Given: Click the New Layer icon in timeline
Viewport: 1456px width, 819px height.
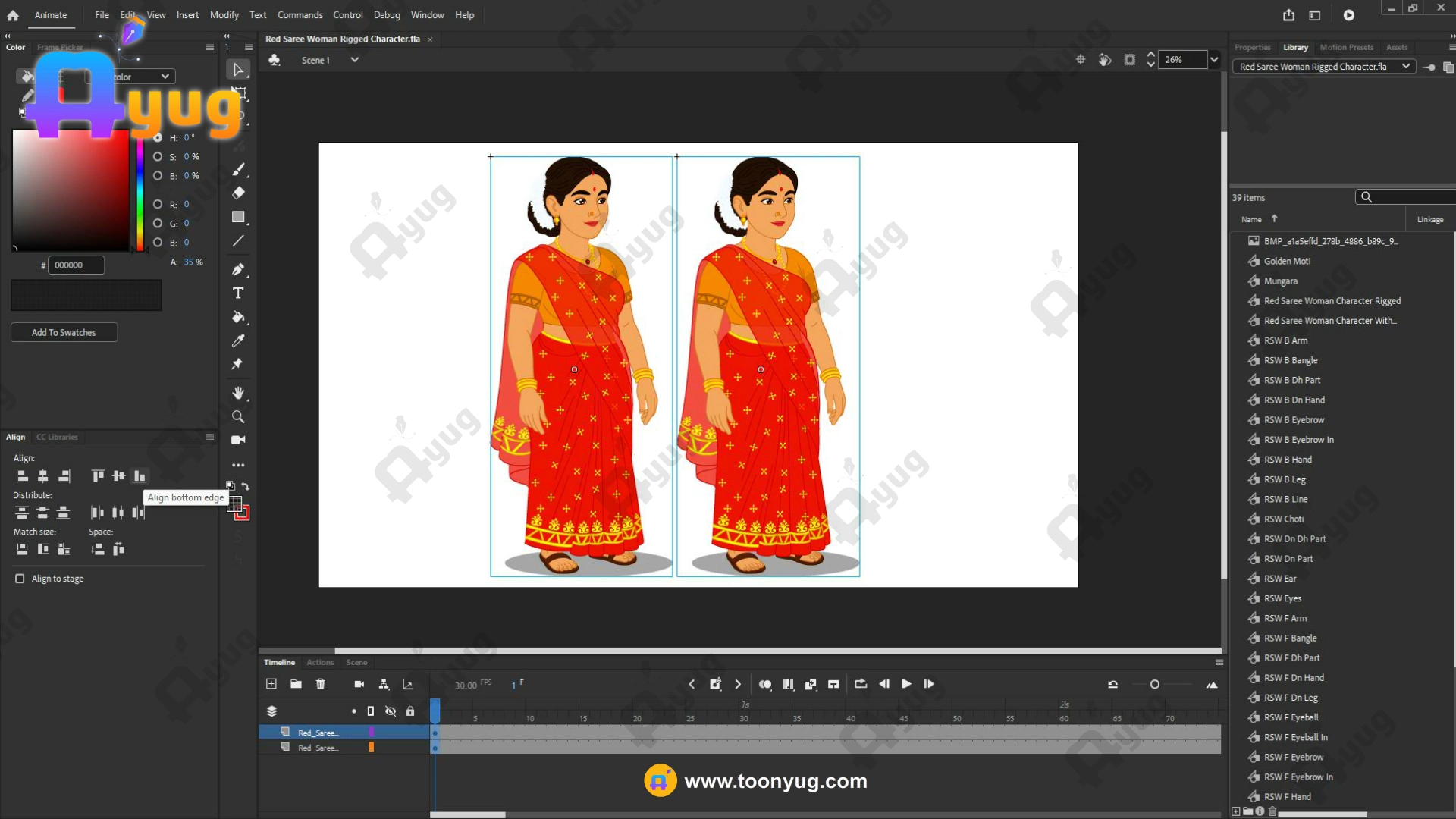Looking at the screenshot, I should pos(271,684).
